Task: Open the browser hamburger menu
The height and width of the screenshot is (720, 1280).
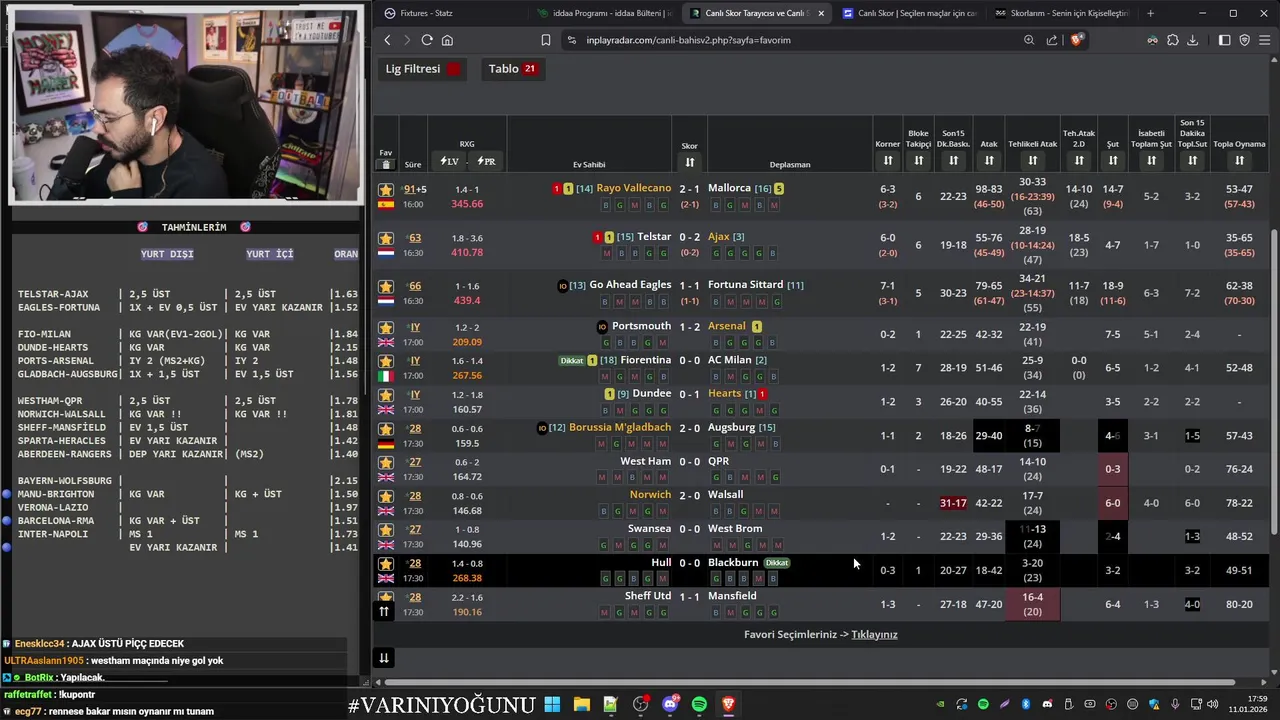Action: coord(1264,40)
